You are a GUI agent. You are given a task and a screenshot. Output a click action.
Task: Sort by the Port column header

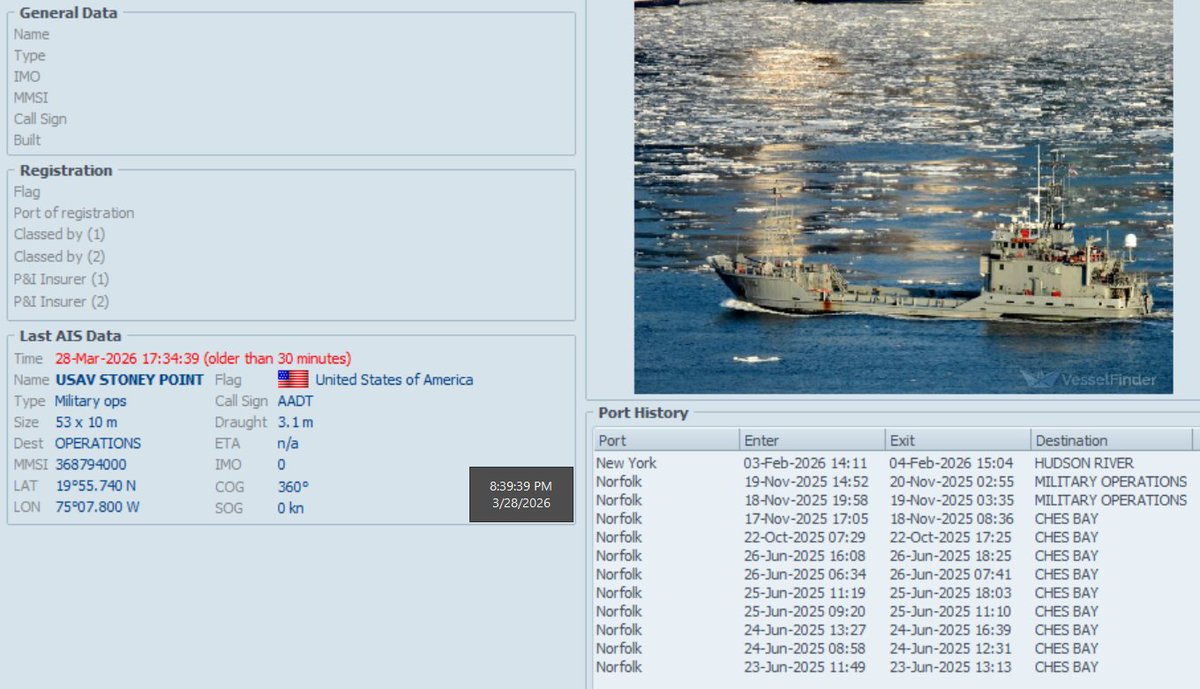667,440
